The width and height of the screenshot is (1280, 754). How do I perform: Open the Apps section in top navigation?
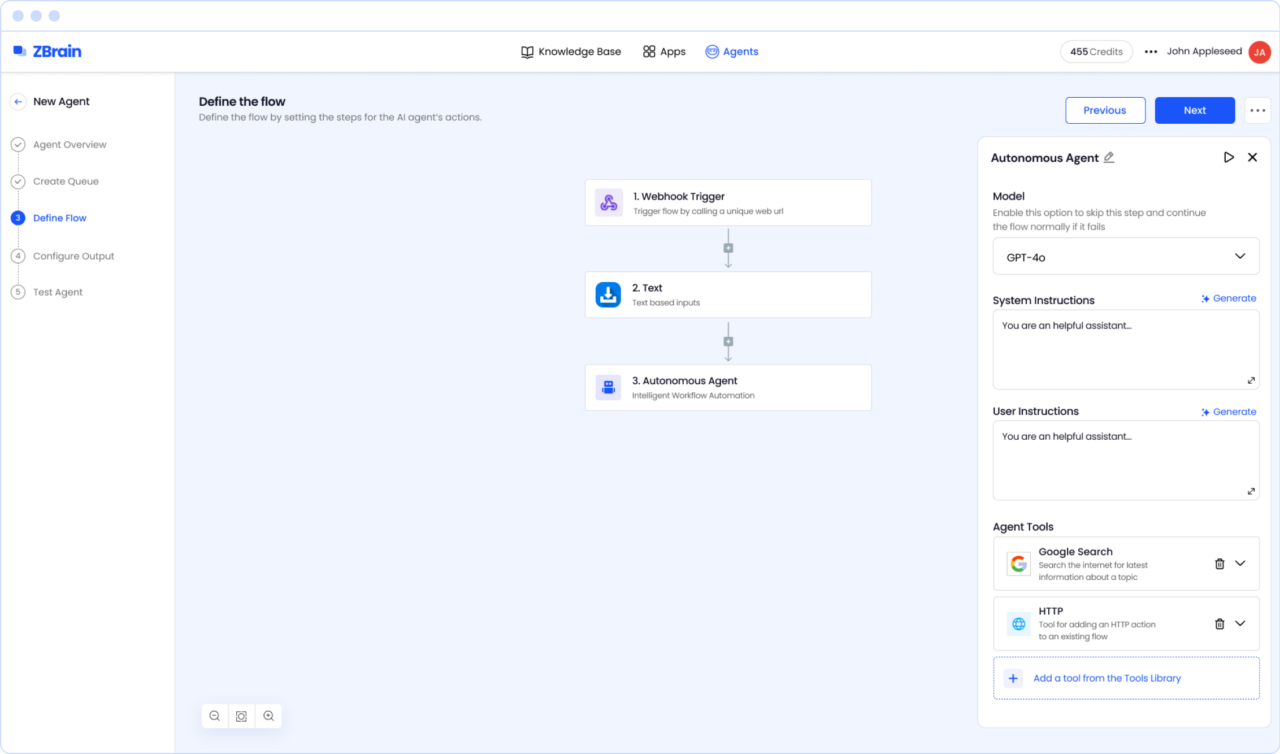[663, 51]
